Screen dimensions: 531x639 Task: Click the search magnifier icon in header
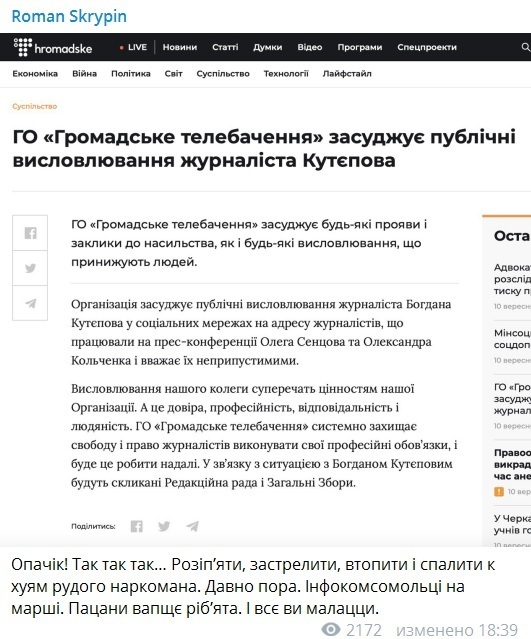tap(526, 47)
